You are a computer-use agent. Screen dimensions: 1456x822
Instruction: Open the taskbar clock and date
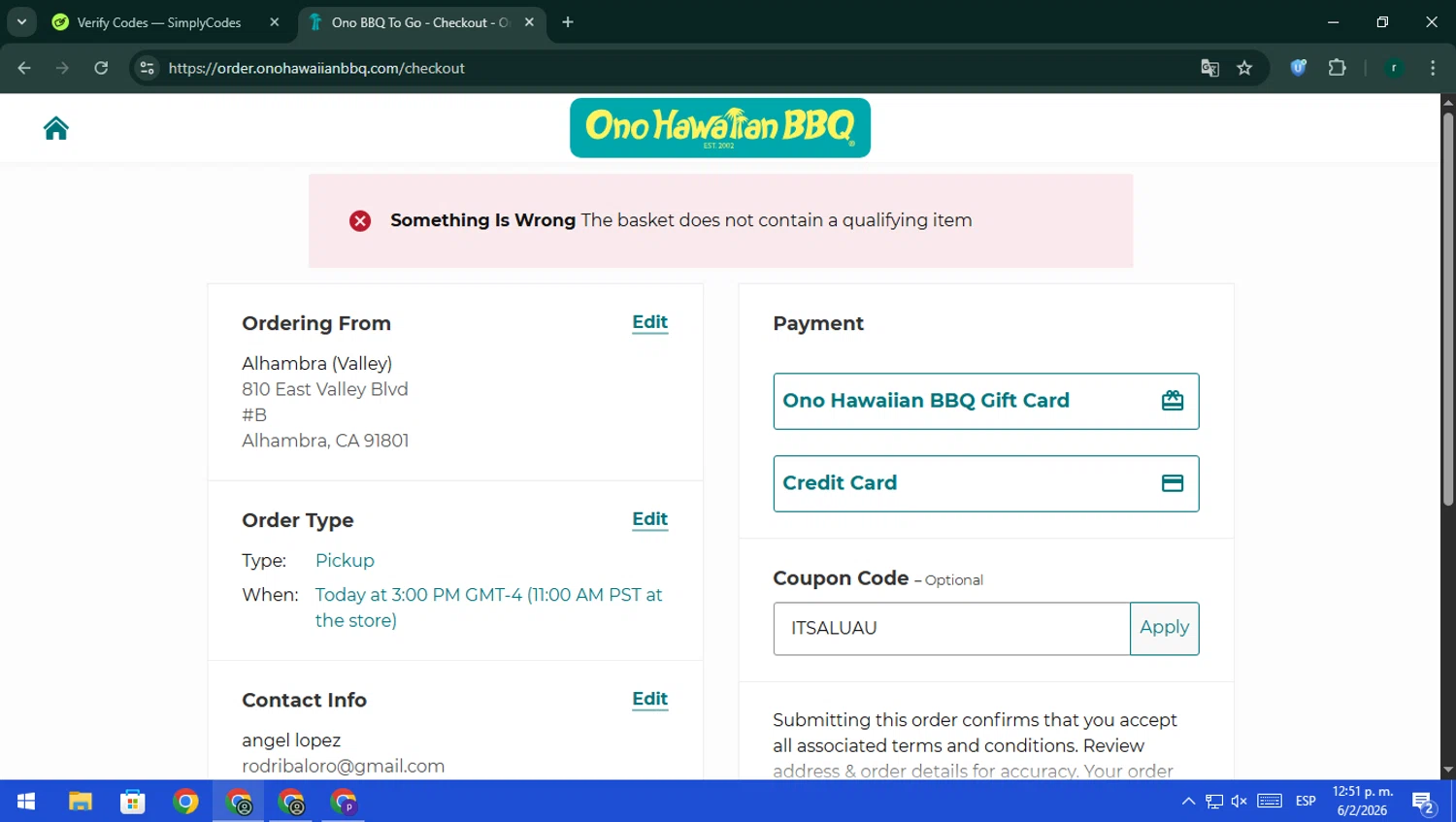tap(1362, 802)
